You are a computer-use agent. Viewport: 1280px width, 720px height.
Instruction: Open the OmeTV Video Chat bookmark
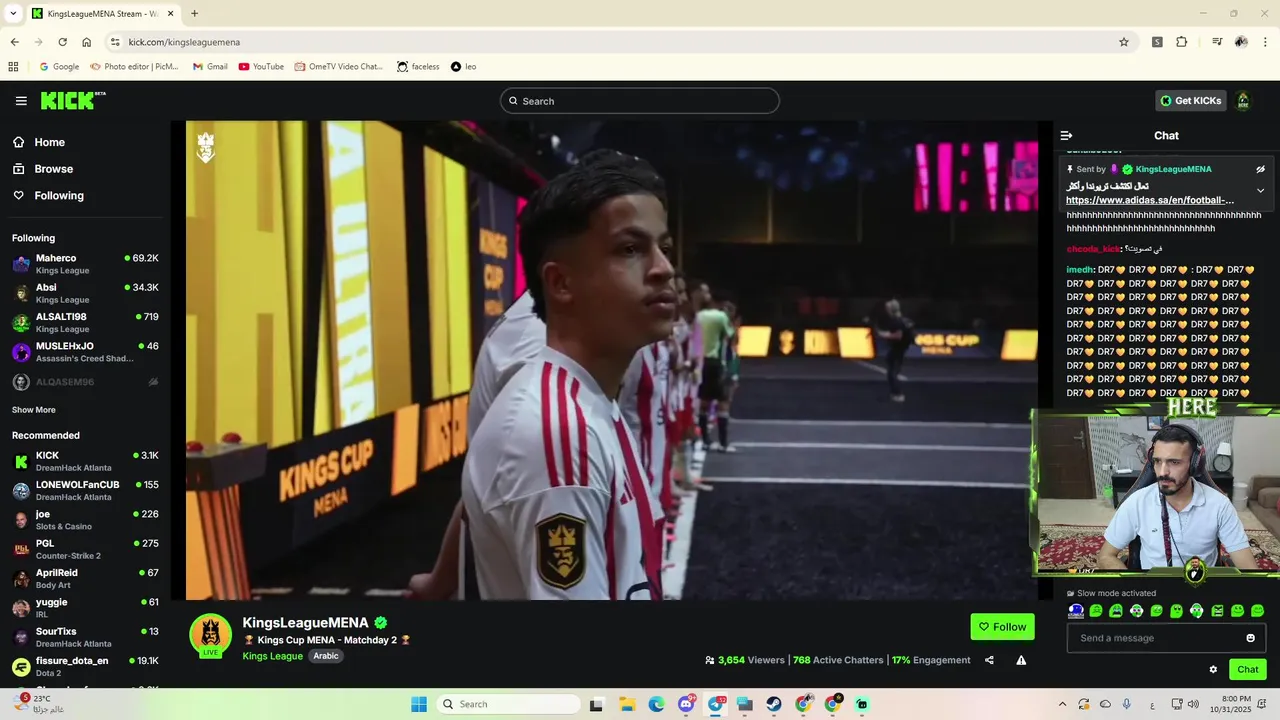coord(339,67)
